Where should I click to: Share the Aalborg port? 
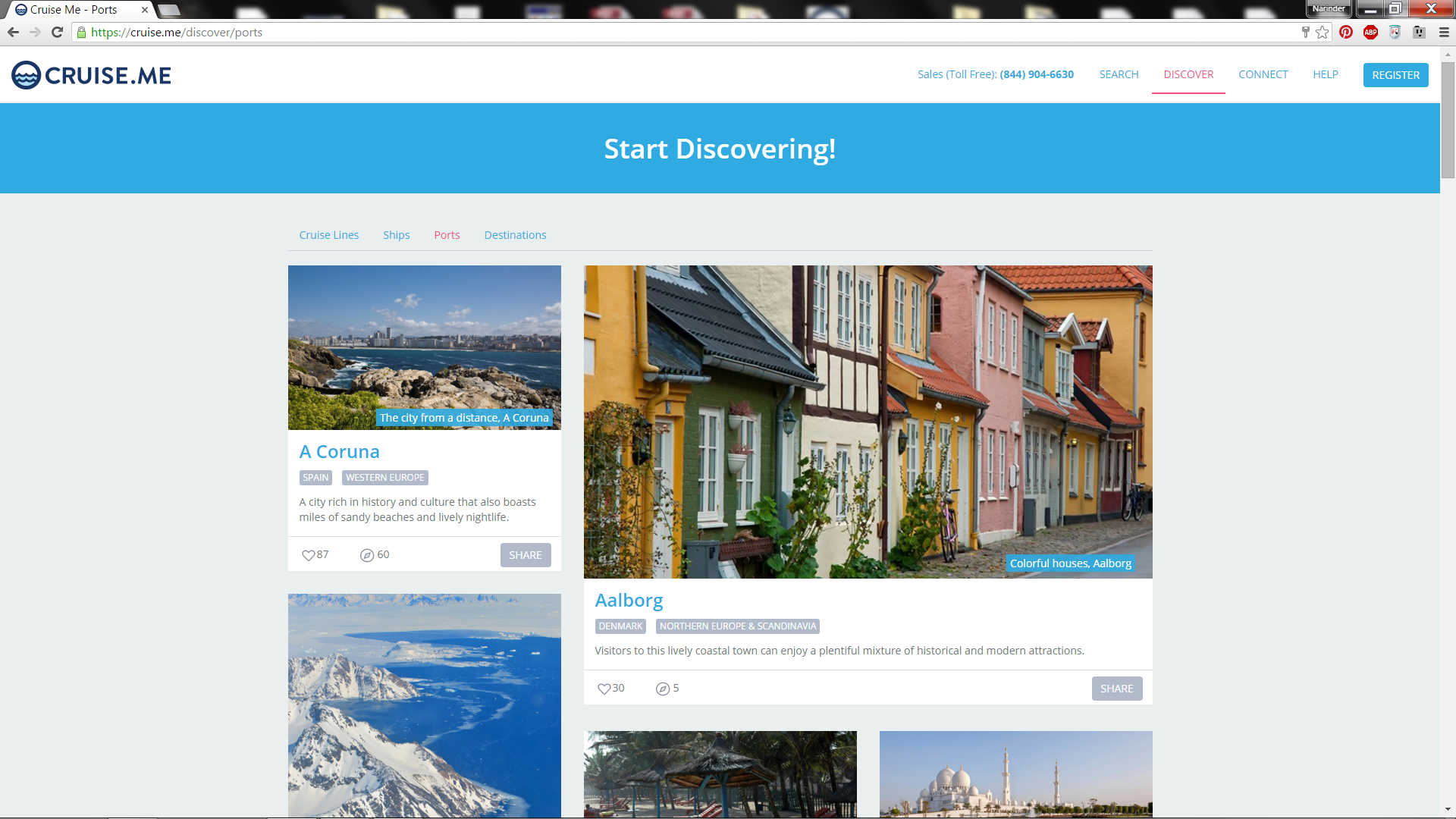click(1116, 688)
